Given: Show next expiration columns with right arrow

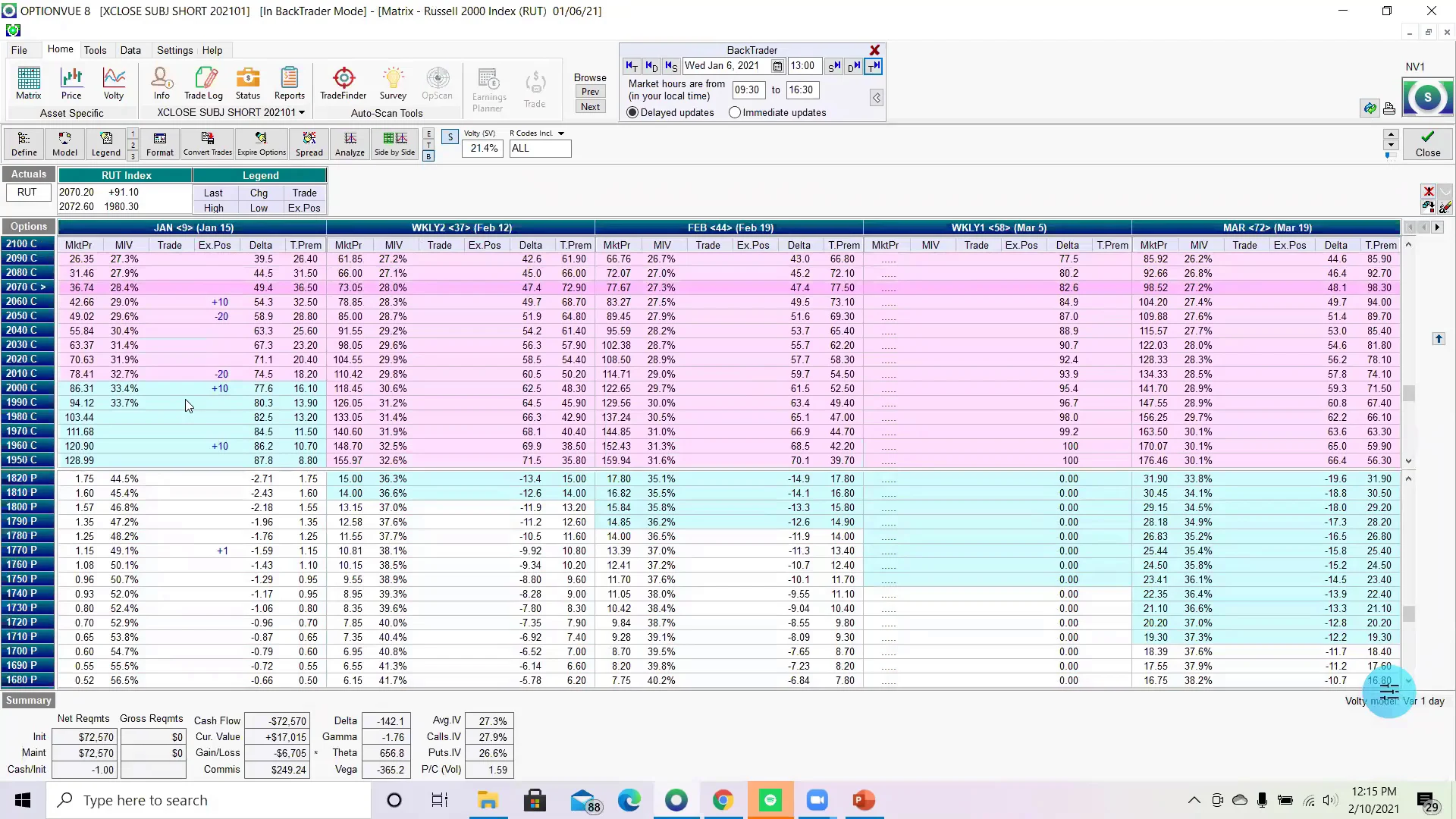Looking at the screenshot, I should pos(1437,227).
